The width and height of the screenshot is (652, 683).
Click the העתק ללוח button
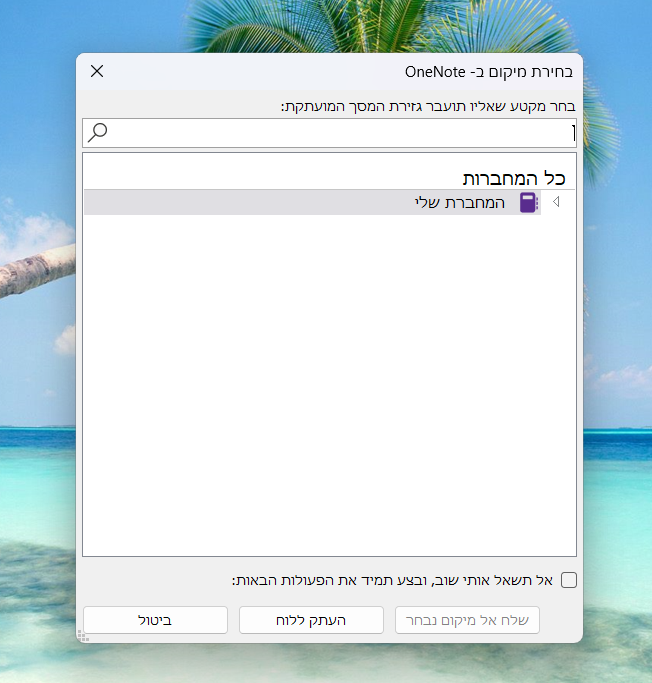(x=311, y=620)
